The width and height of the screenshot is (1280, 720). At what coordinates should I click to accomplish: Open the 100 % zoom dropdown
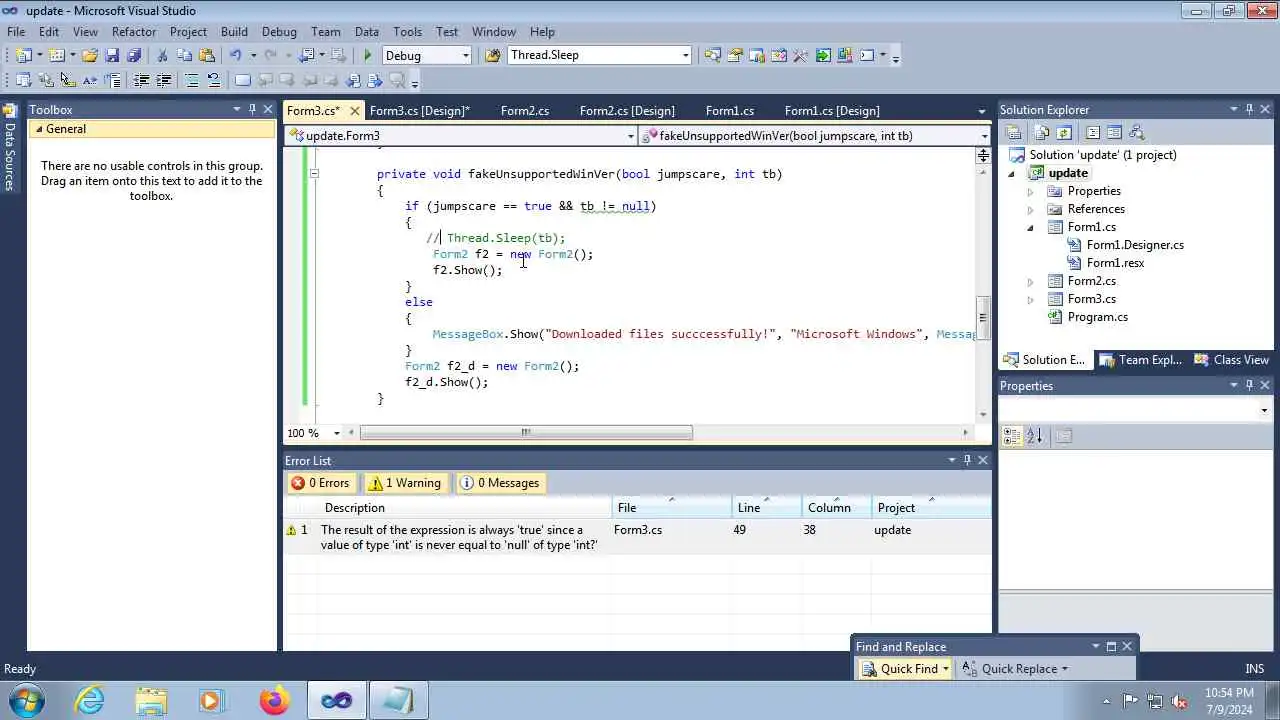point(336,433)
